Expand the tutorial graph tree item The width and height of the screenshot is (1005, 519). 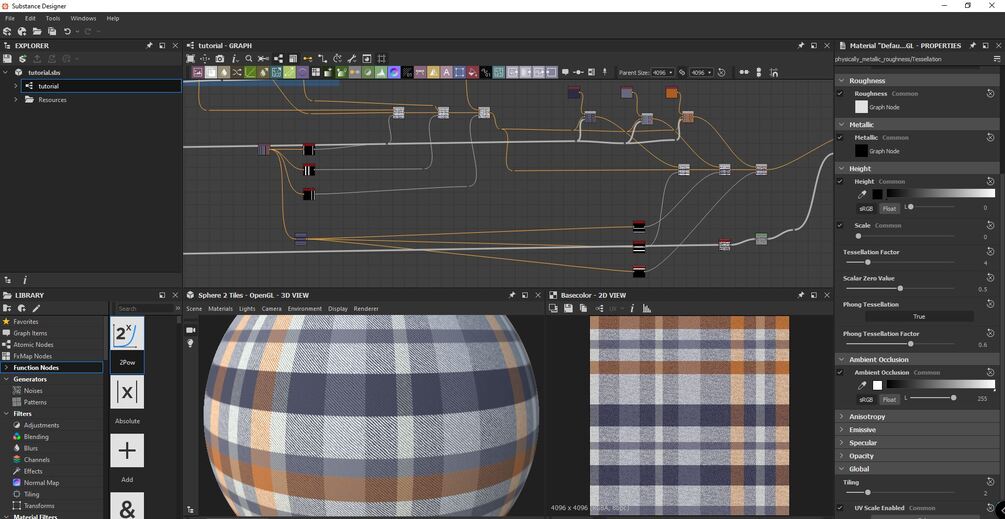point(15,86)
